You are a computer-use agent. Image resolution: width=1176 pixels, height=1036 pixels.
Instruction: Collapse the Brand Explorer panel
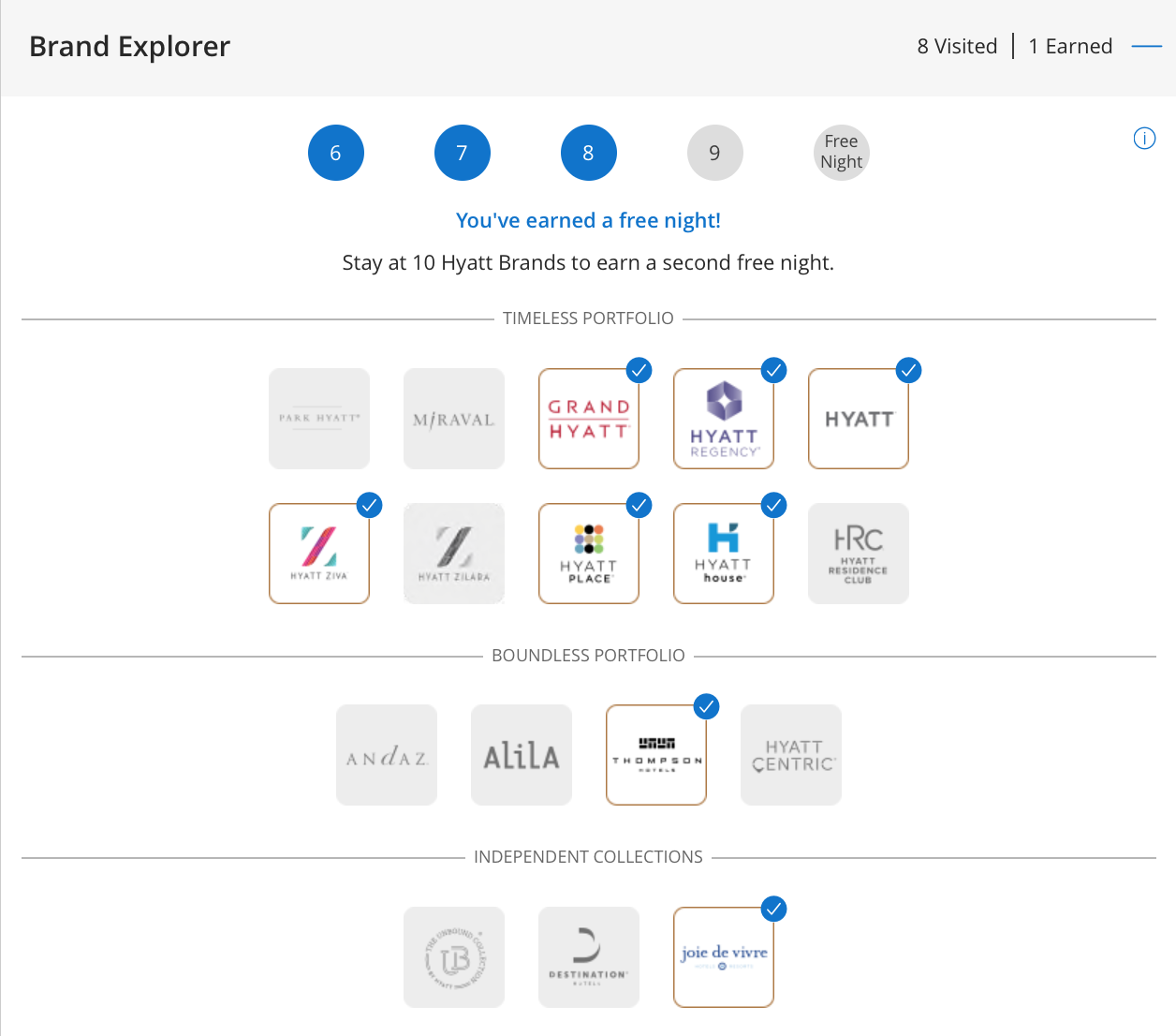[x=1146, y=46]
